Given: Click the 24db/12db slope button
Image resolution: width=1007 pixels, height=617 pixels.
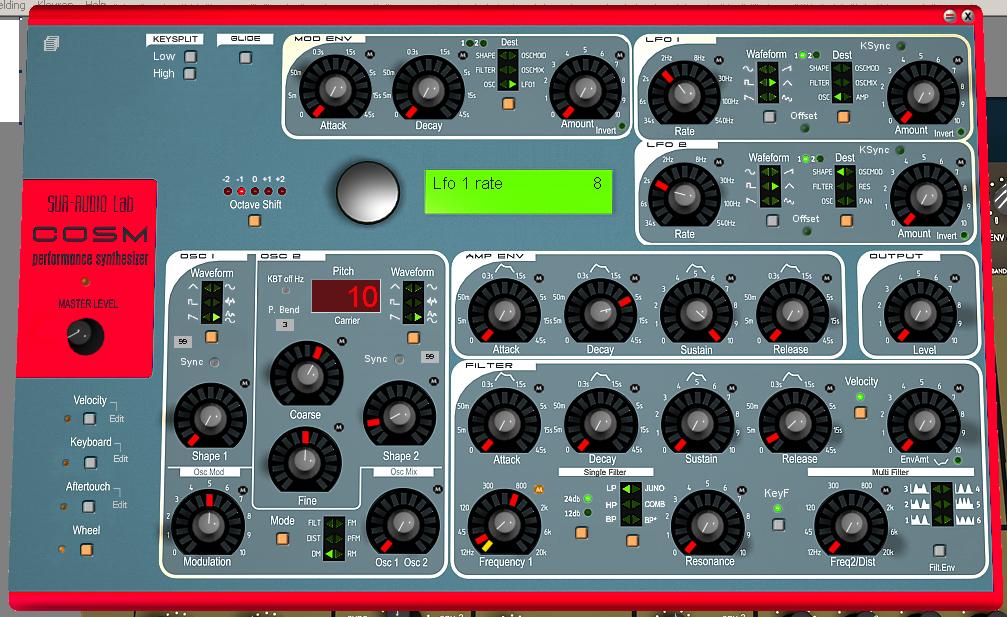Looking at the screenshot, I should tap(581, 532).
